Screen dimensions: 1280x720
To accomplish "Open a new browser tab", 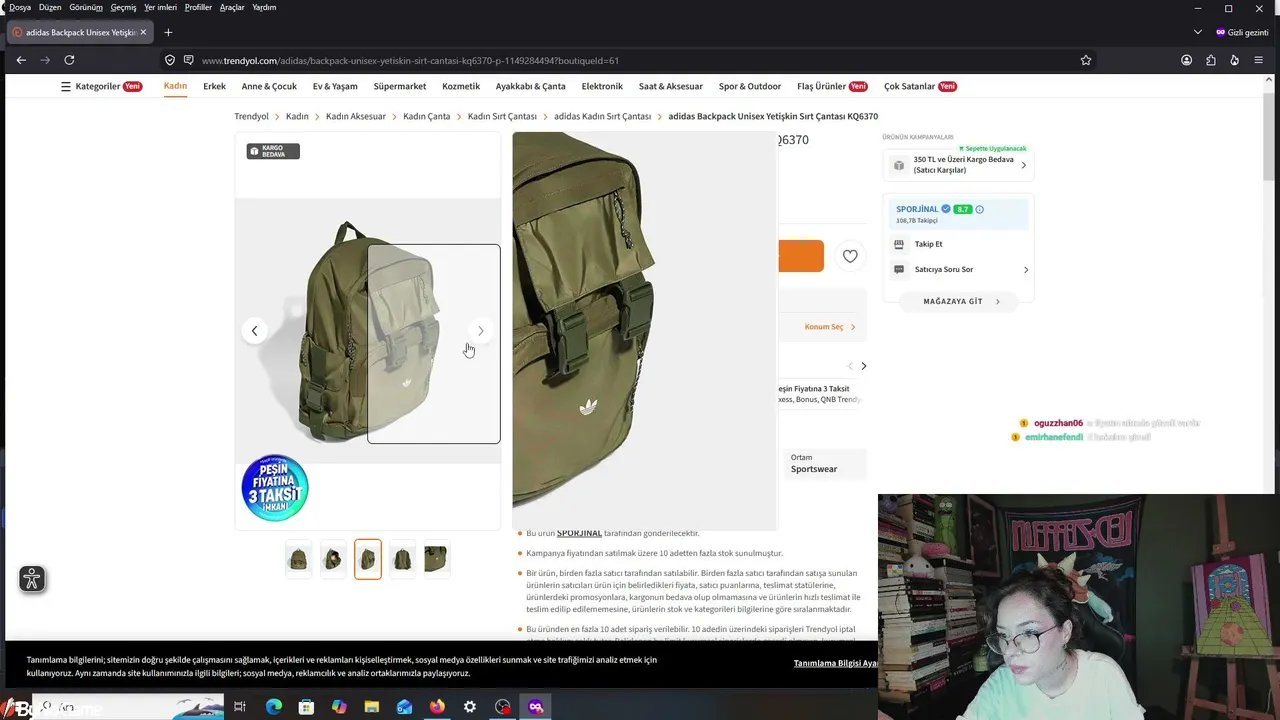I will [x=168, y=32].
